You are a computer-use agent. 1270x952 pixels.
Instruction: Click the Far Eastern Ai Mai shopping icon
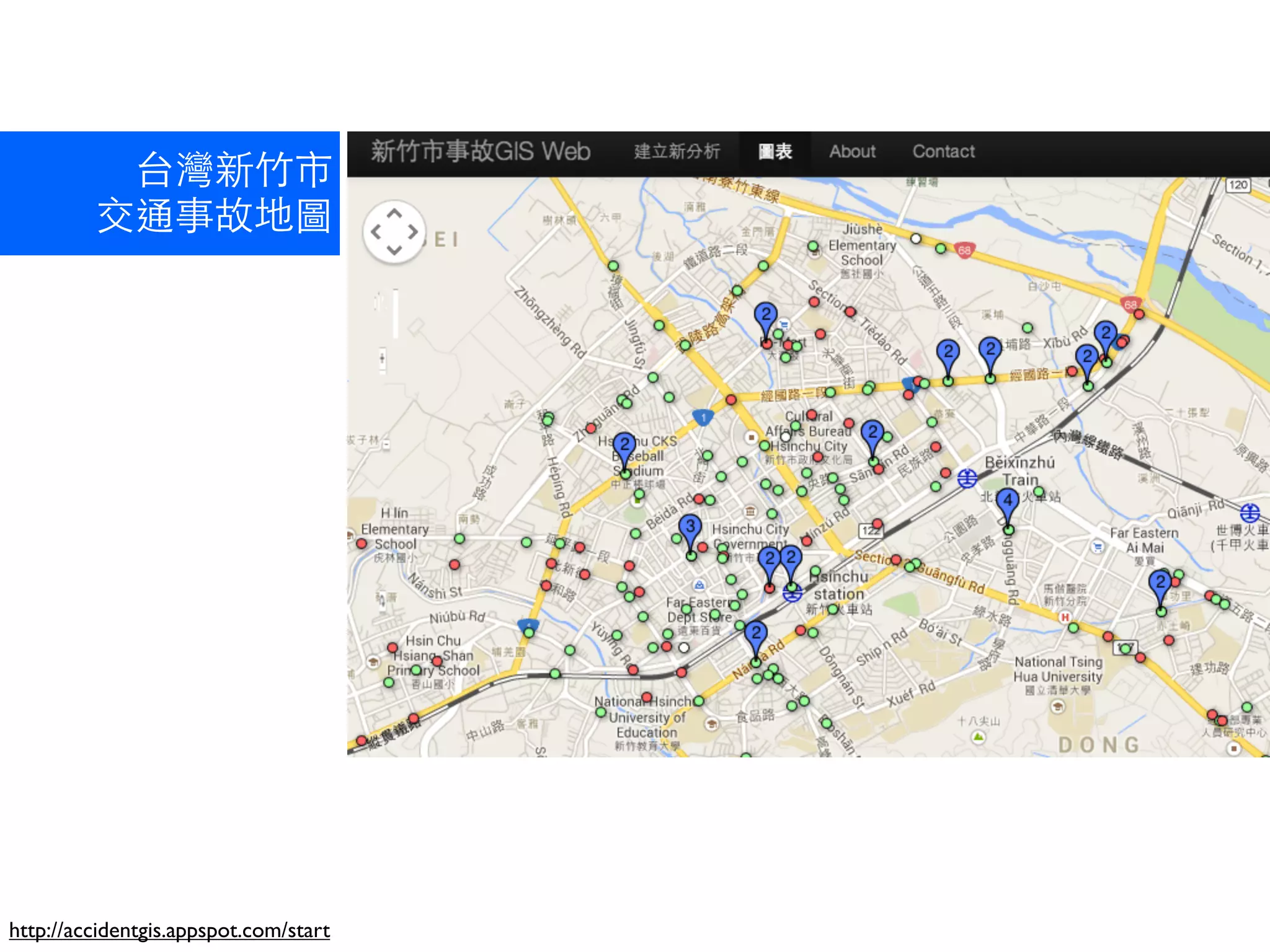[x=1098, y=547]
